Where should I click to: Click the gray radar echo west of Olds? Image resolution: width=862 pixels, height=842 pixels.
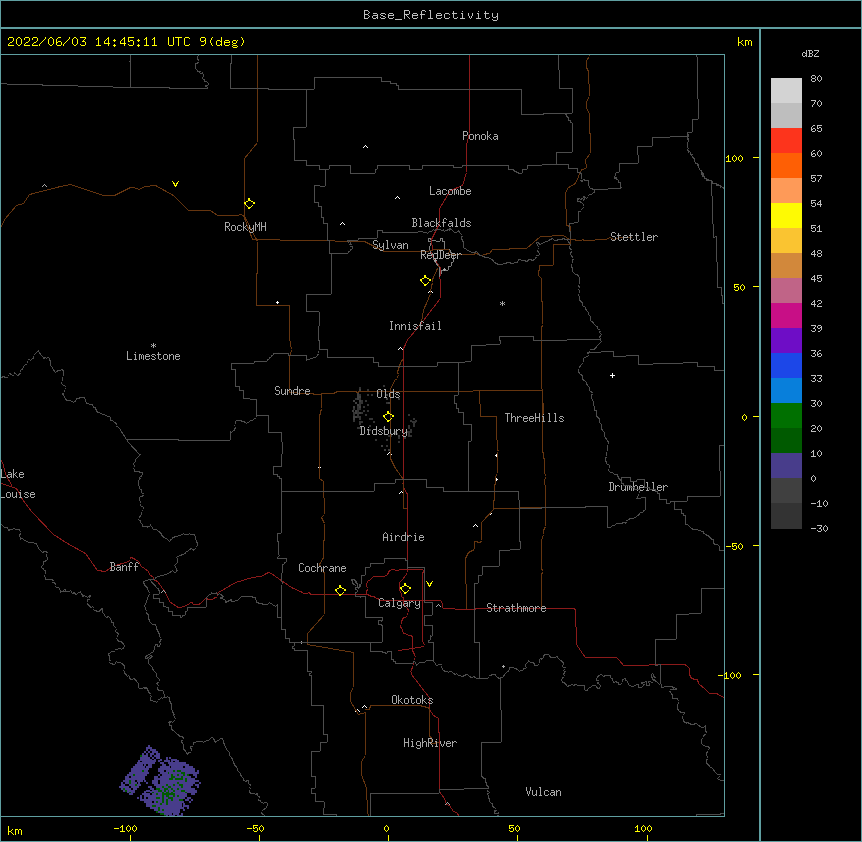point(360,407)
